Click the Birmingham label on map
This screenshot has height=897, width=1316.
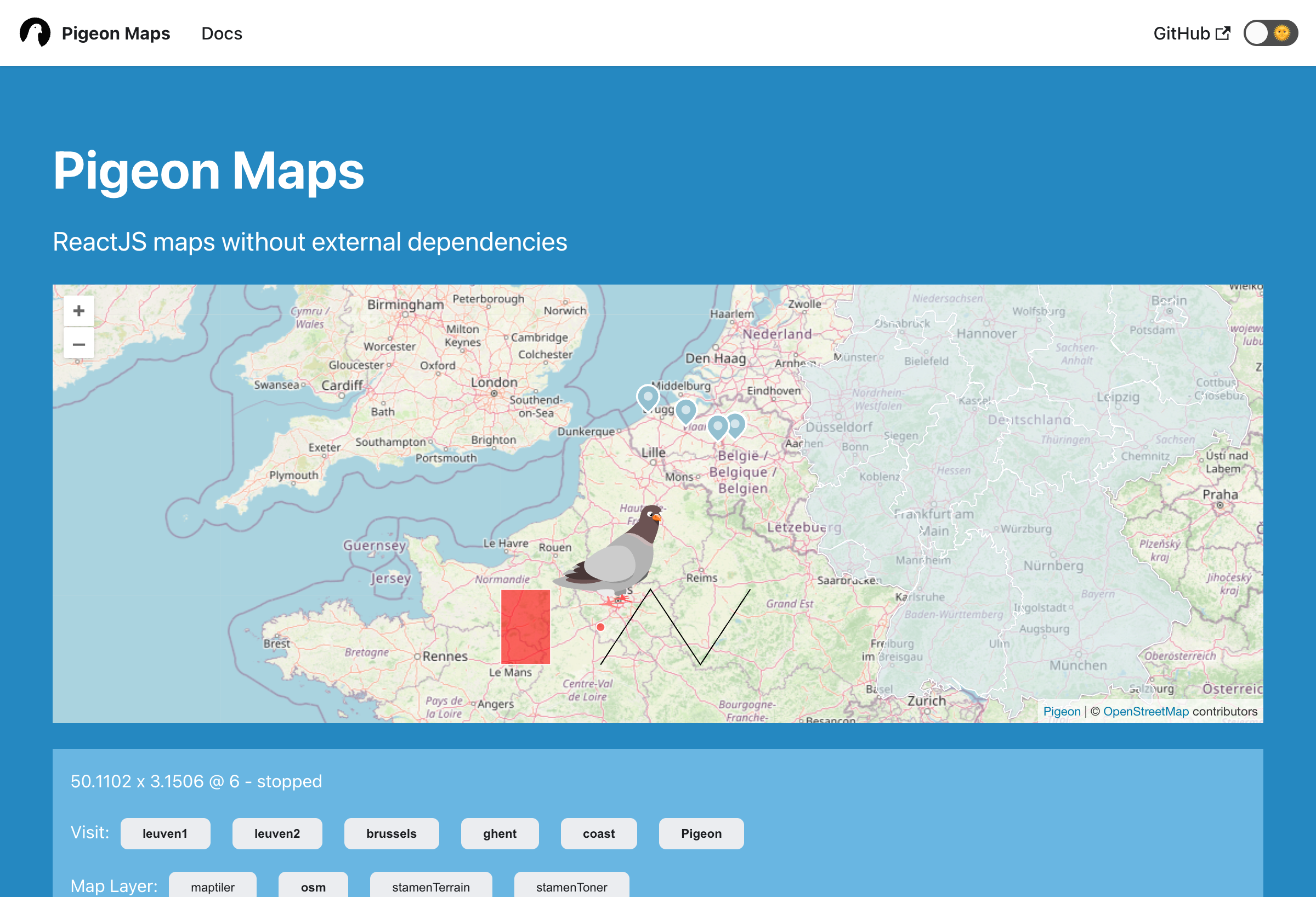(405, 305)
